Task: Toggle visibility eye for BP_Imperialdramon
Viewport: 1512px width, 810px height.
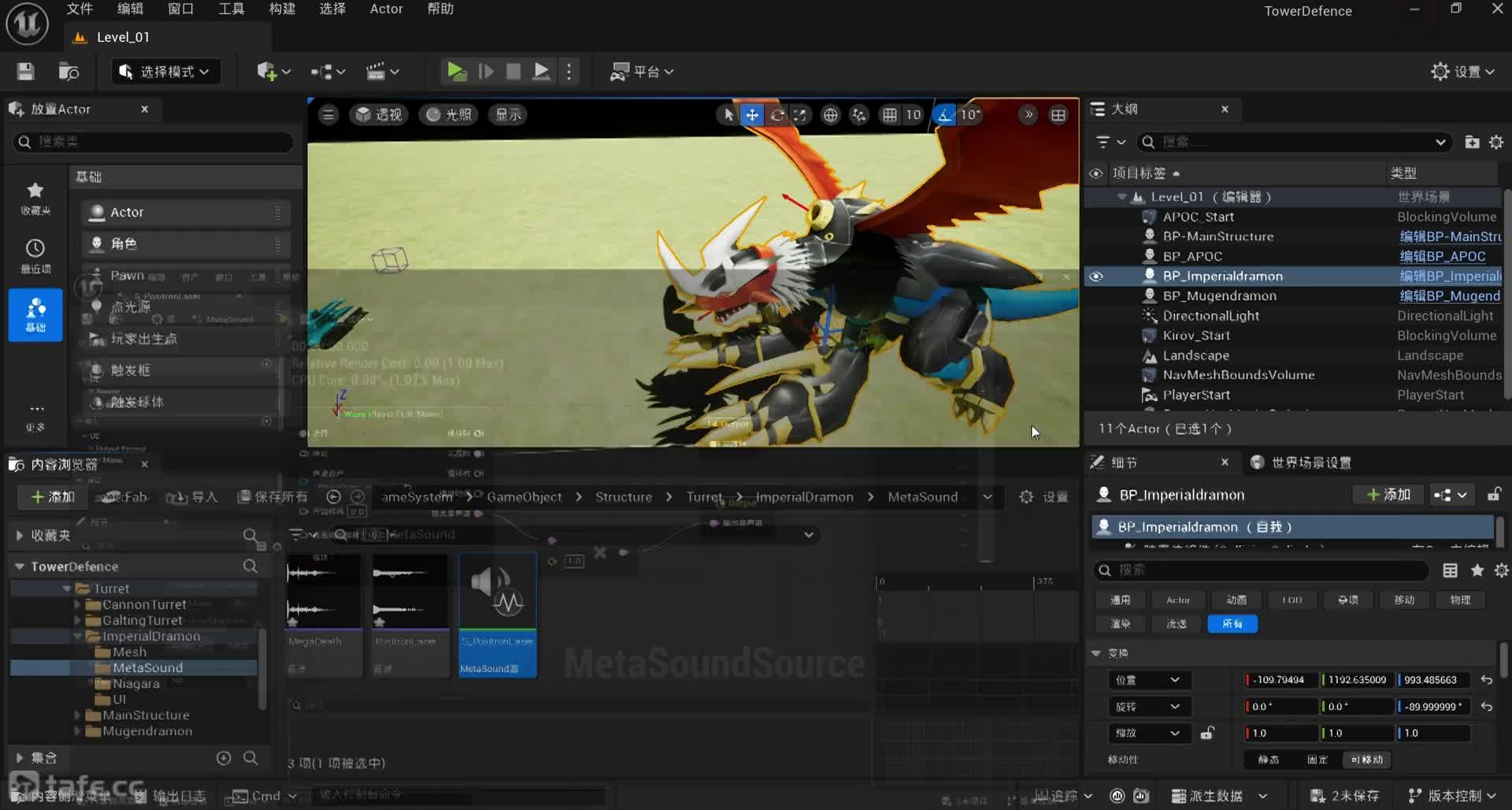Action: pyautogui.click(x=1095, y=277)
